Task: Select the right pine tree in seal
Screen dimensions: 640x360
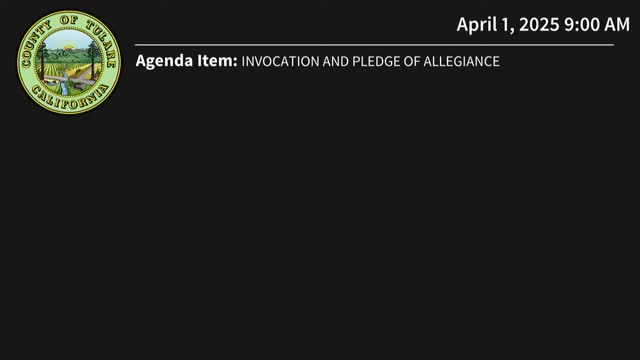Action: 94,59
